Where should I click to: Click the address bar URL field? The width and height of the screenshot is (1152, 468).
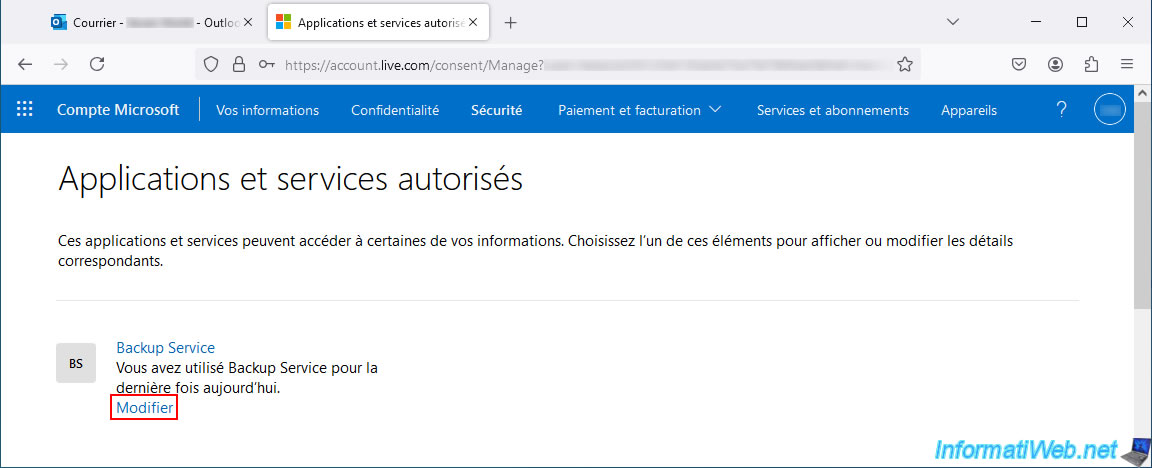pos(558,65)
